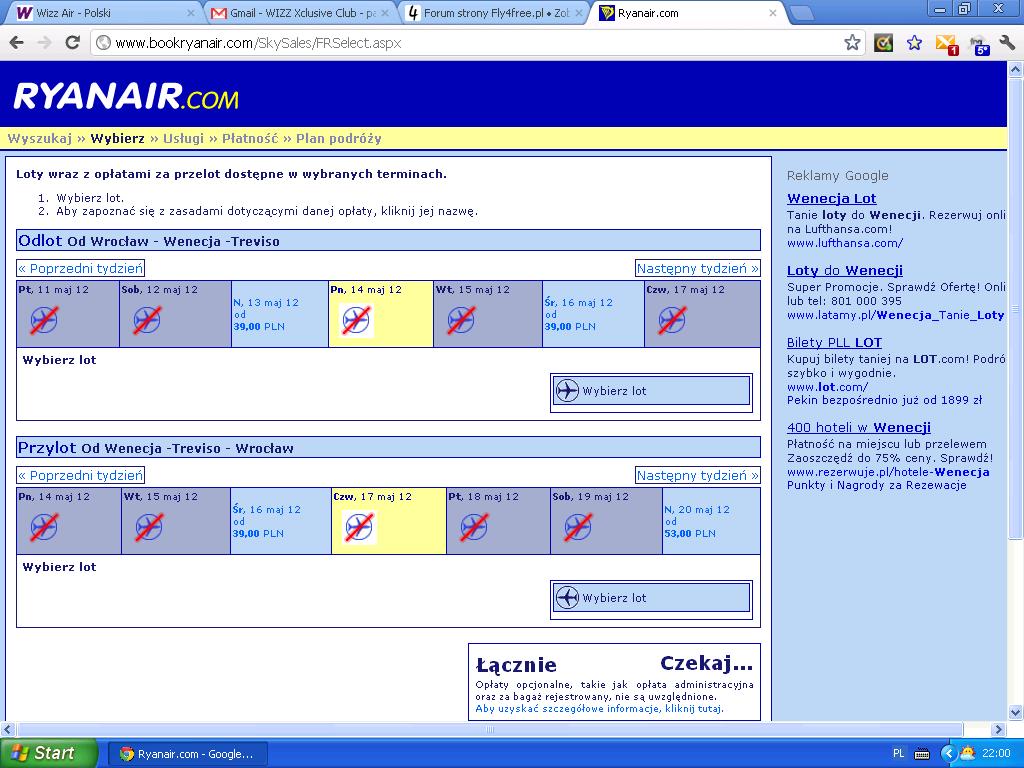Click PL language indicator in taskbar
This screenshot has height=768, width=1024.
pyautogui.click(x=898, y=754)
